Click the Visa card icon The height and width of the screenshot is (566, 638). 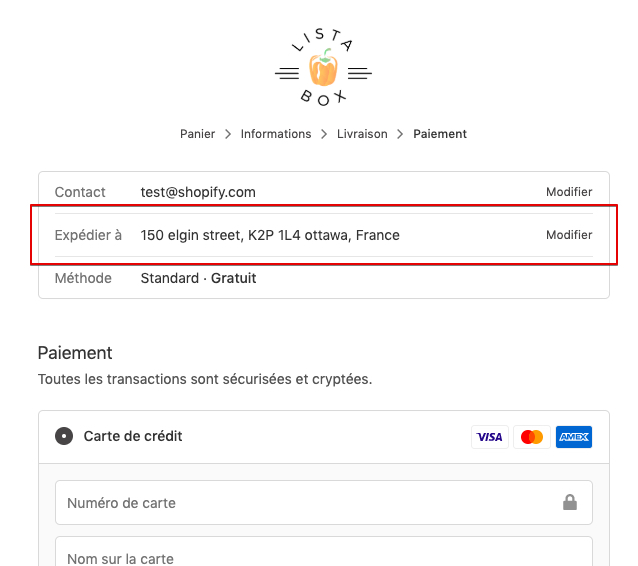tap(490, 437)
